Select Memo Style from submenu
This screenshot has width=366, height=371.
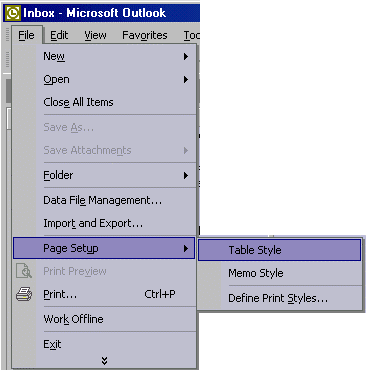tap(279, 273)
